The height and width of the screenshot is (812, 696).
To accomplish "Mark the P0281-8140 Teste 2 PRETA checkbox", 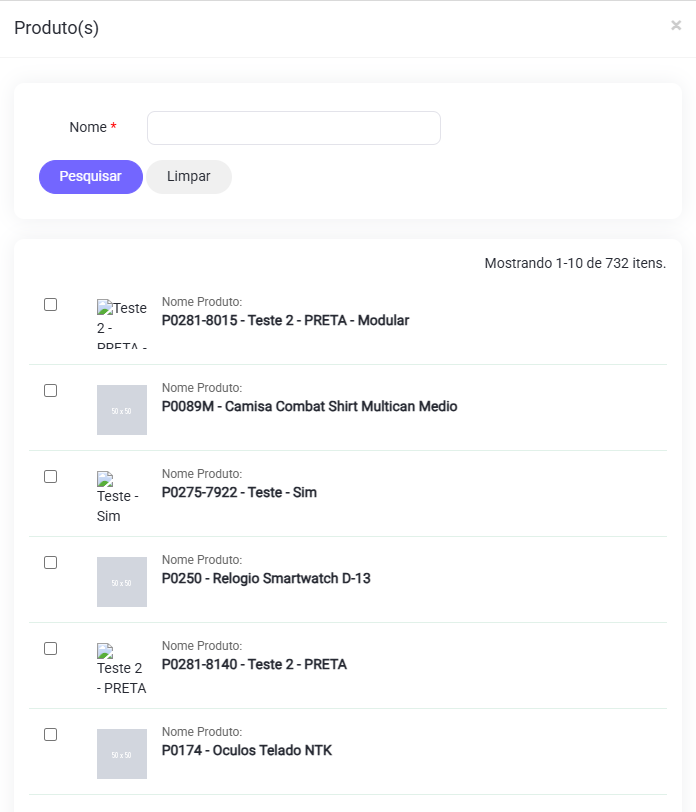I will click(x=51, y=649).
